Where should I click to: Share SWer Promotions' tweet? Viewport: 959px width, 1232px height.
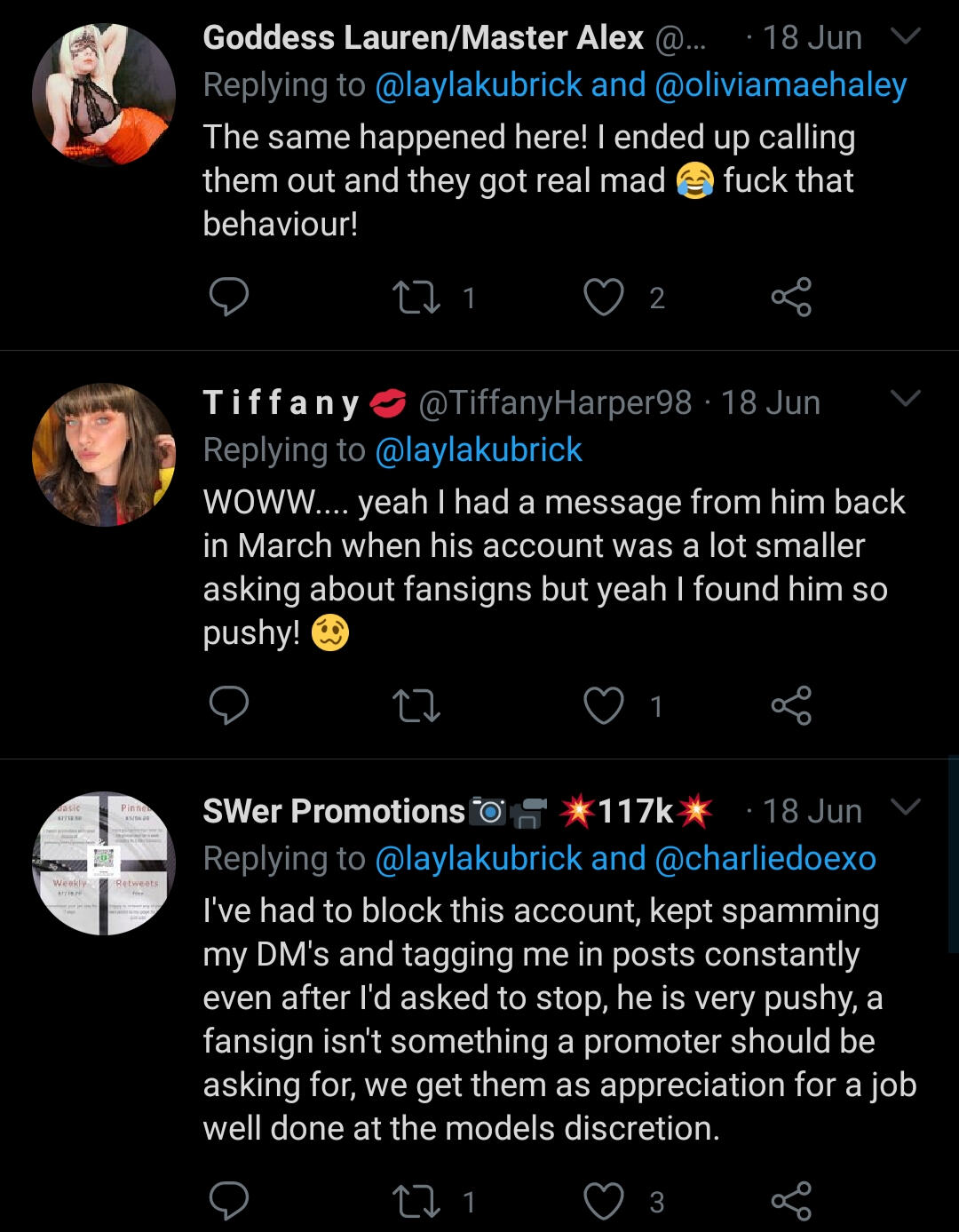(791, 1201)
